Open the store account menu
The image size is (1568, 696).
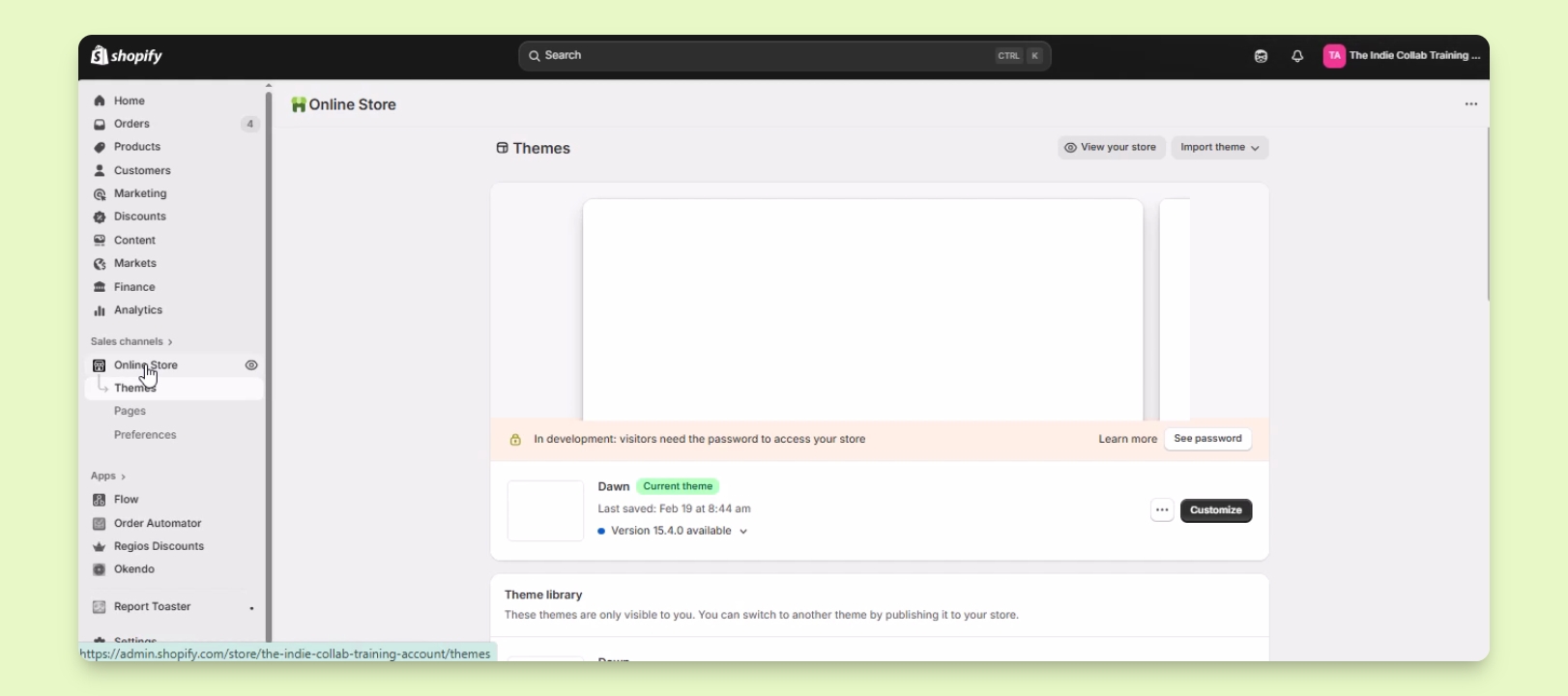tap(1402, 56)
